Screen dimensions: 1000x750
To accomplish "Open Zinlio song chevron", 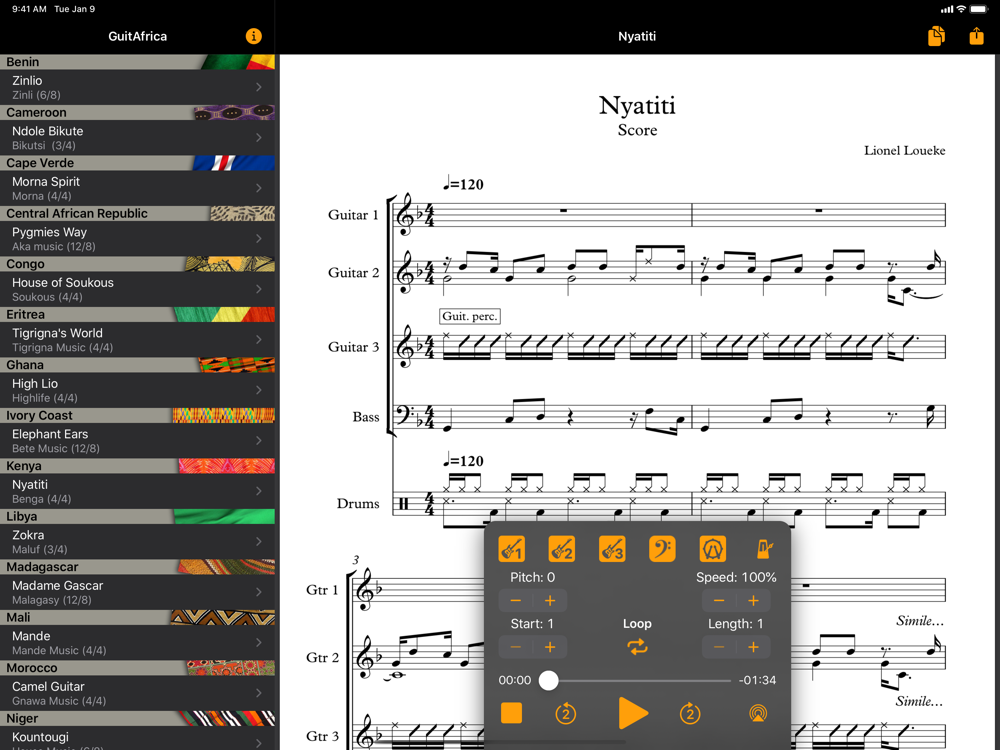I will point(259,87).
